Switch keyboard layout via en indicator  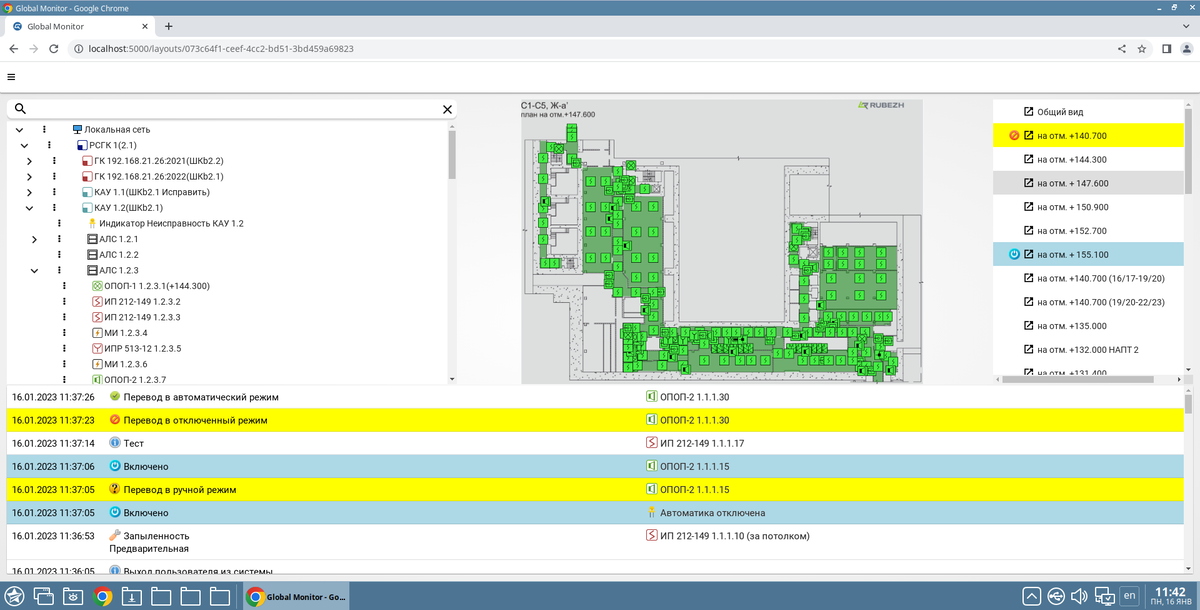click(1130, 596)
